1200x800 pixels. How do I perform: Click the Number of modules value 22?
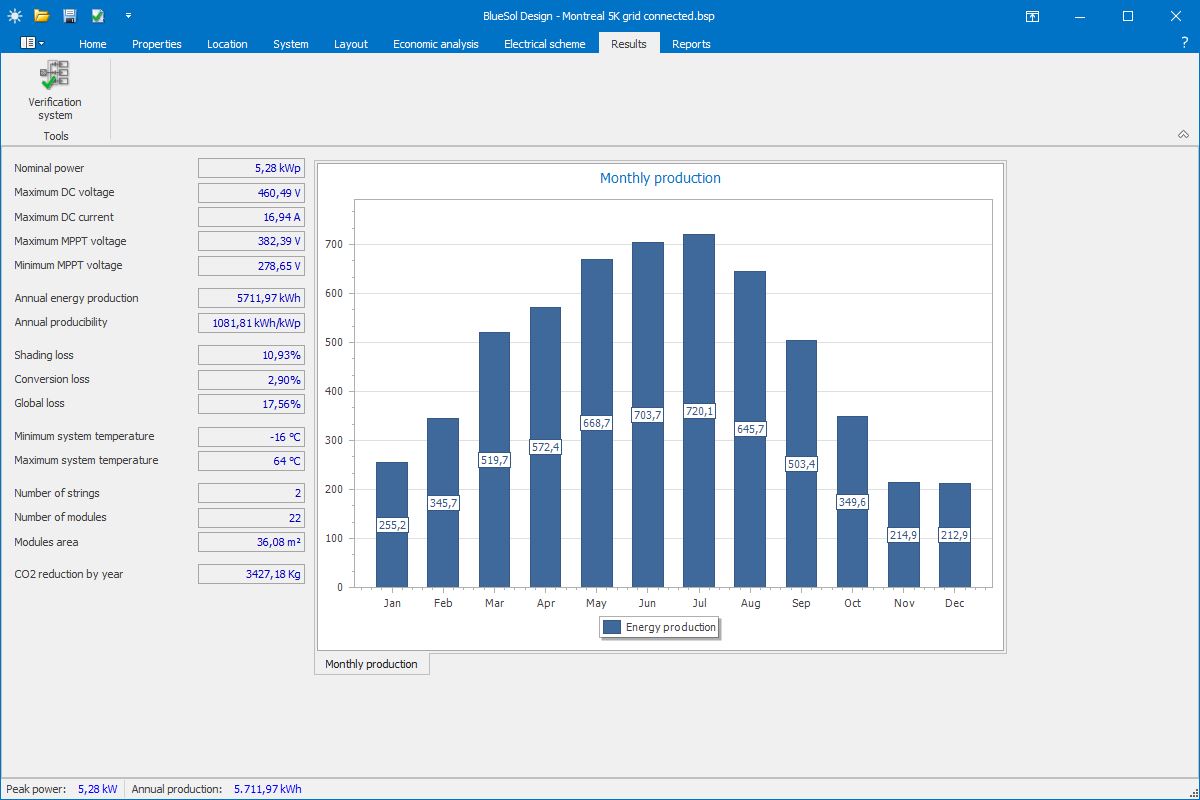251,517
